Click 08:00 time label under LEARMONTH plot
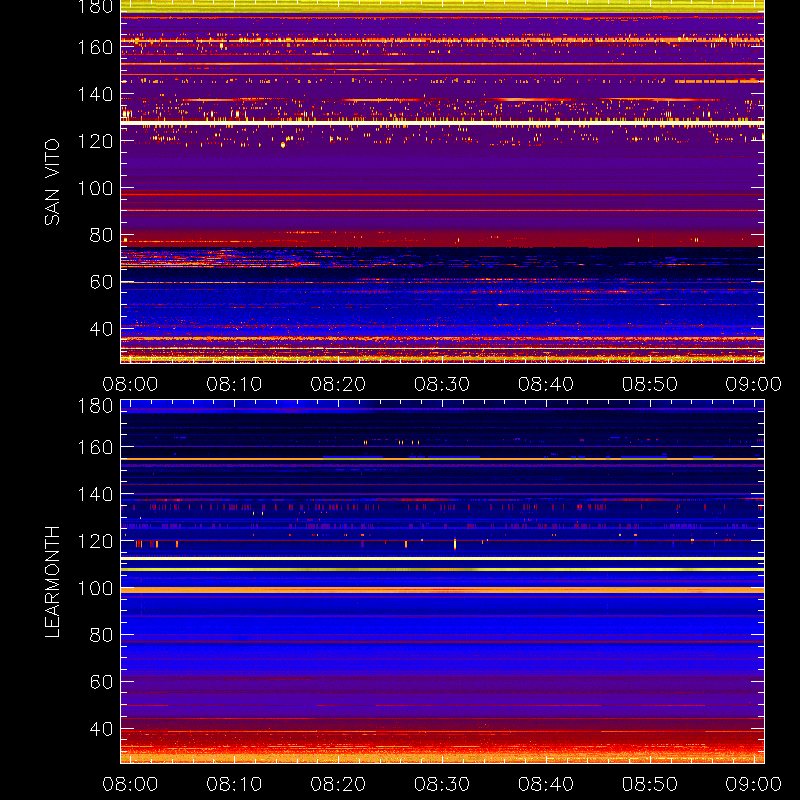 pyautogui.click(x=130, y=784)
